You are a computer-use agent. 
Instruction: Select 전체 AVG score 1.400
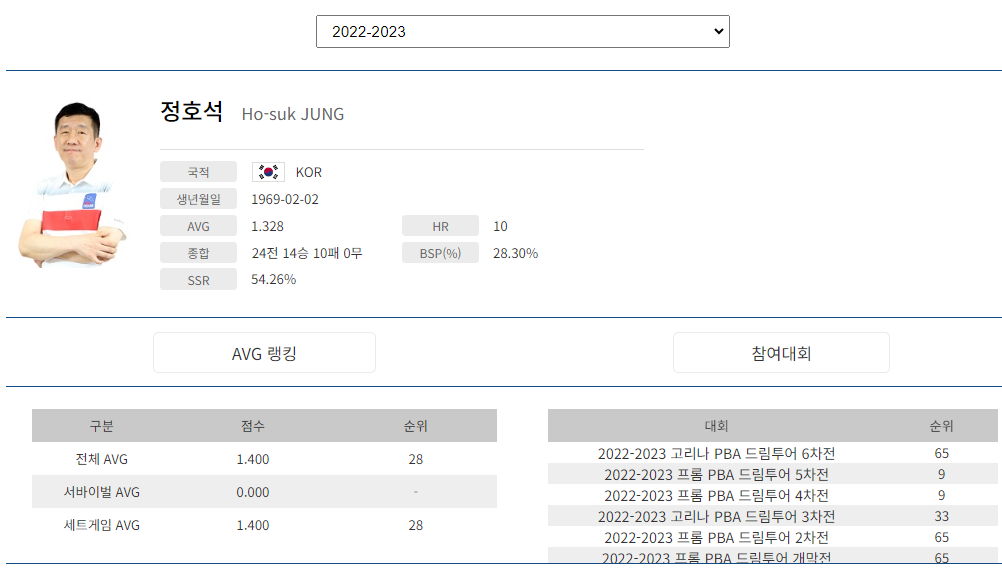[x=252, y=459]
